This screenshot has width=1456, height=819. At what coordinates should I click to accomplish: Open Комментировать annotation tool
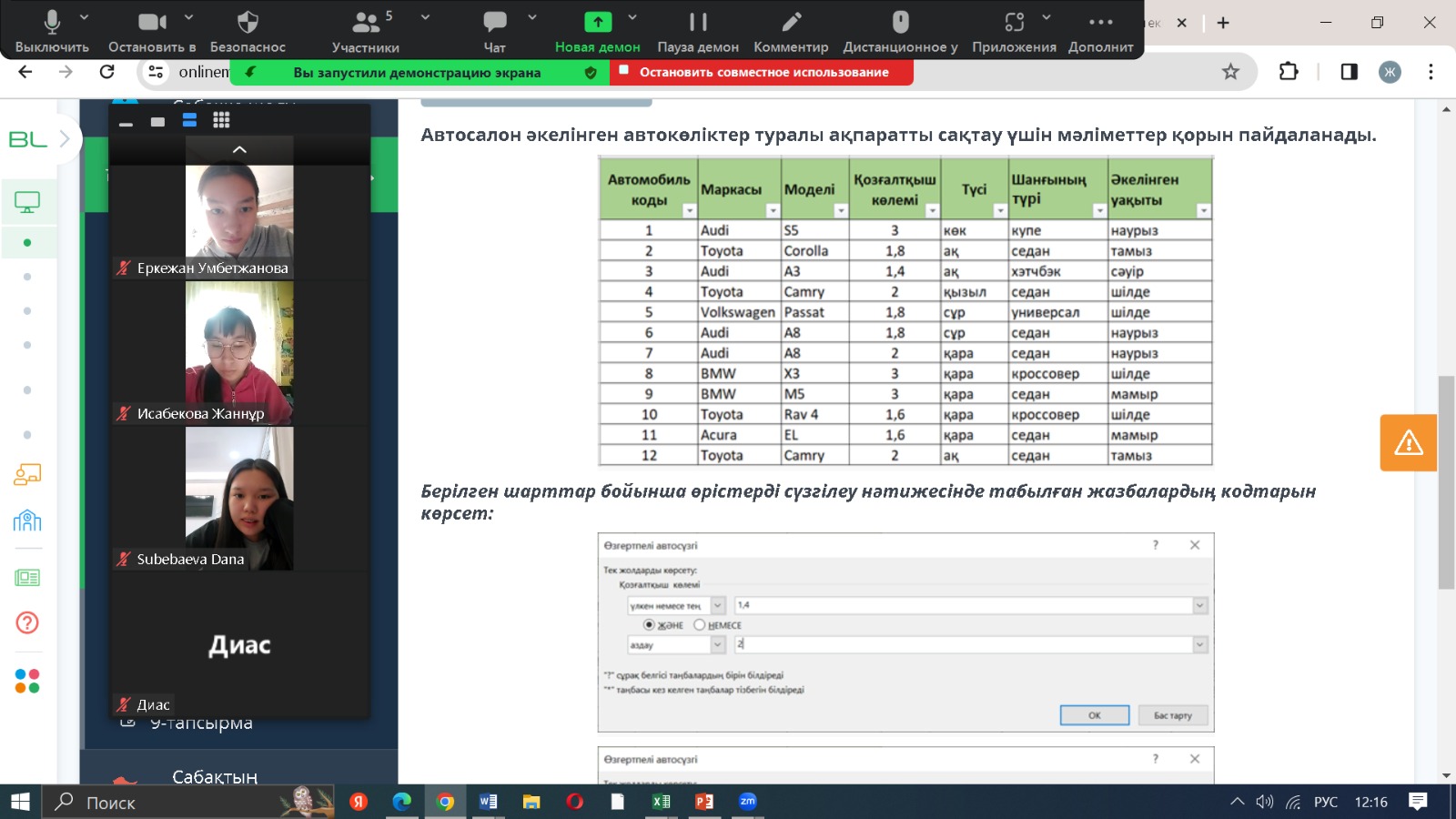tap(791, 31)
